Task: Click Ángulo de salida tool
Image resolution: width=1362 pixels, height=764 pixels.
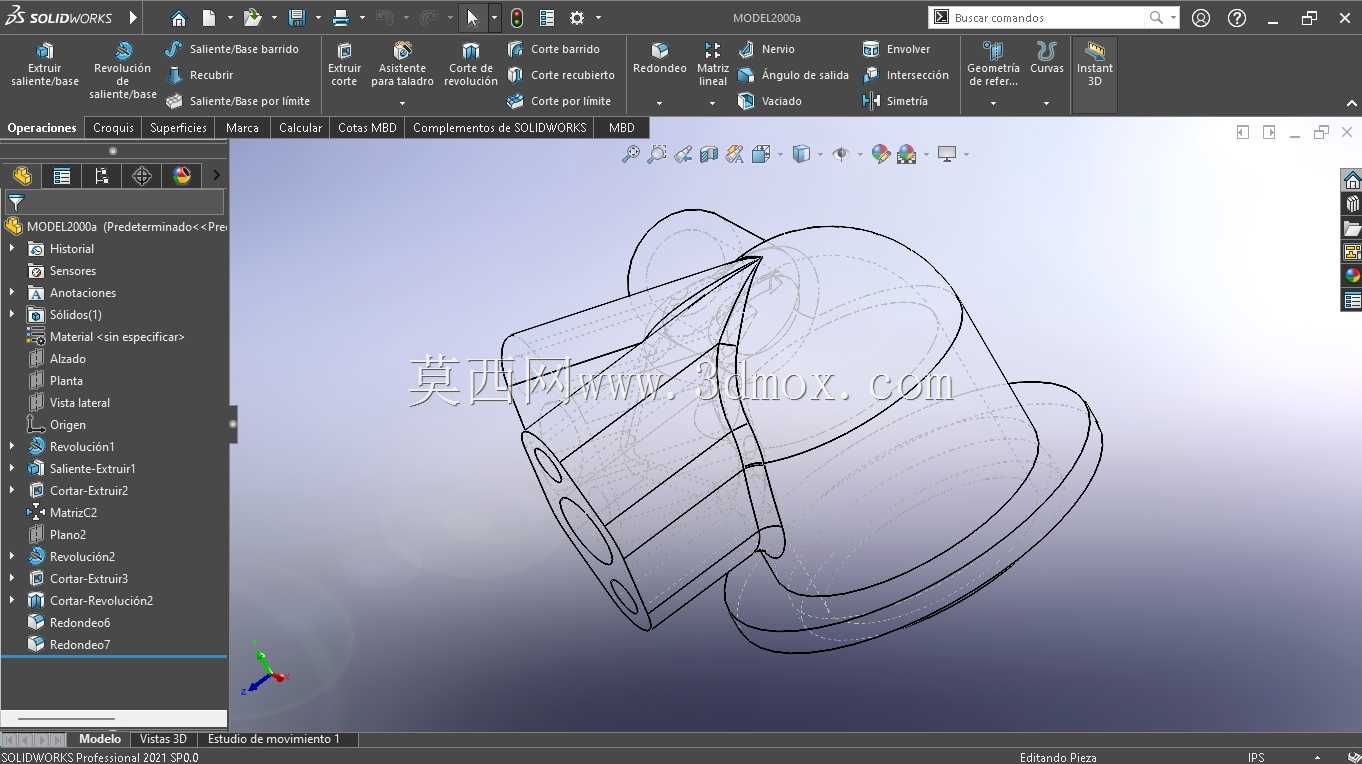Action: tap(793, 75)
